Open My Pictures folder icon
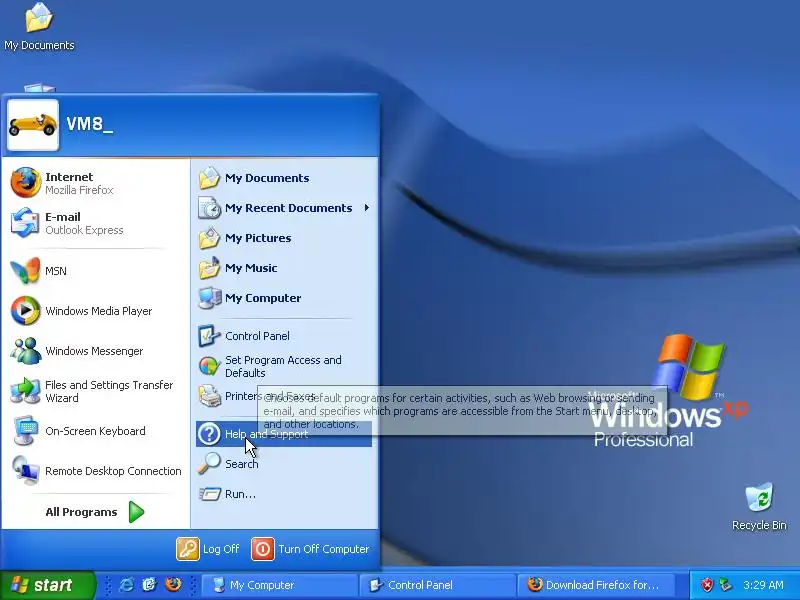This screenshot has width=800, height=600. [x=209, y=238]
